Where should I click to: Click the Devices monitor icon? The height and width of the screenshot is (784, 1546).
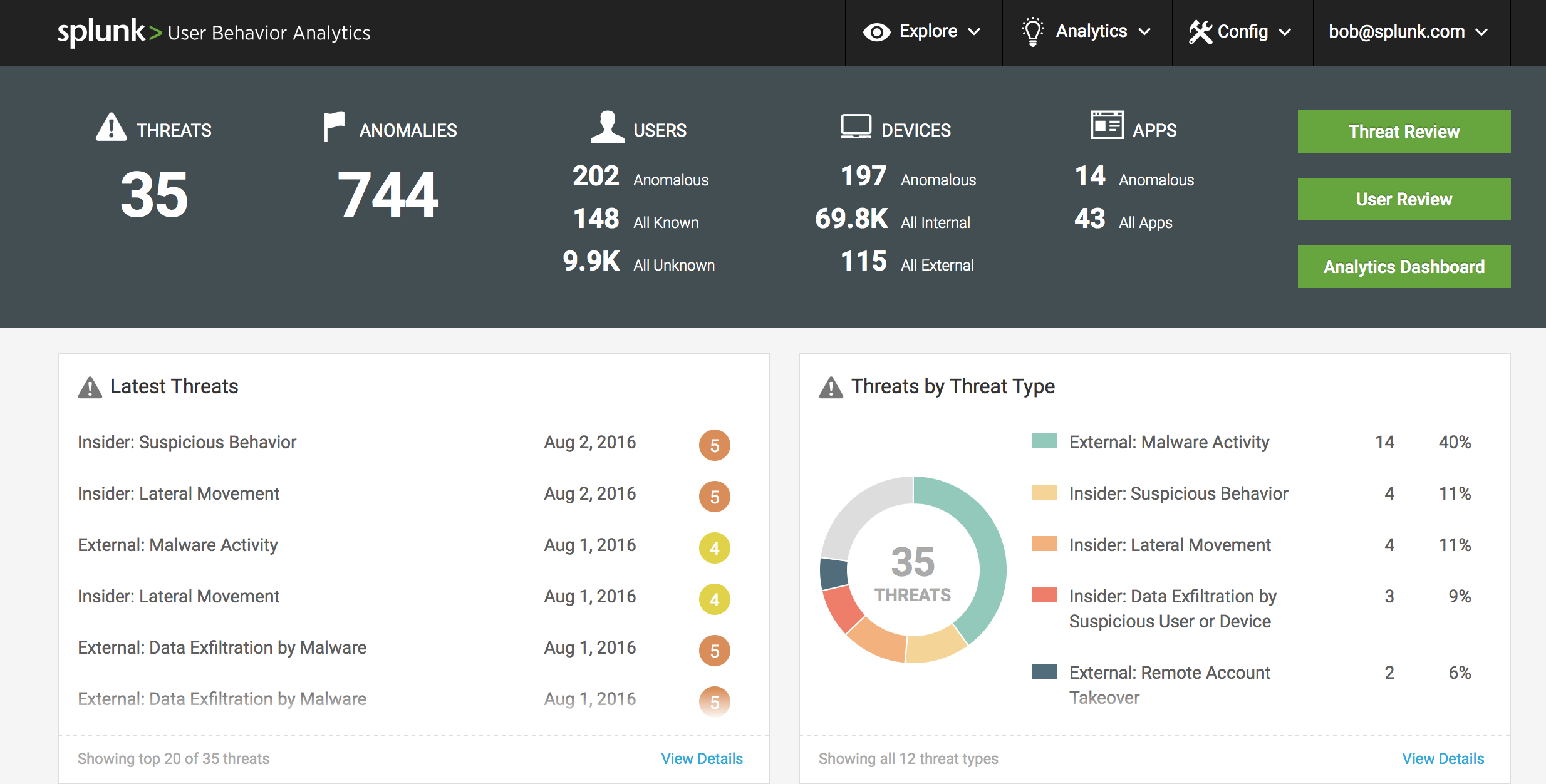[x=856, y=126]
